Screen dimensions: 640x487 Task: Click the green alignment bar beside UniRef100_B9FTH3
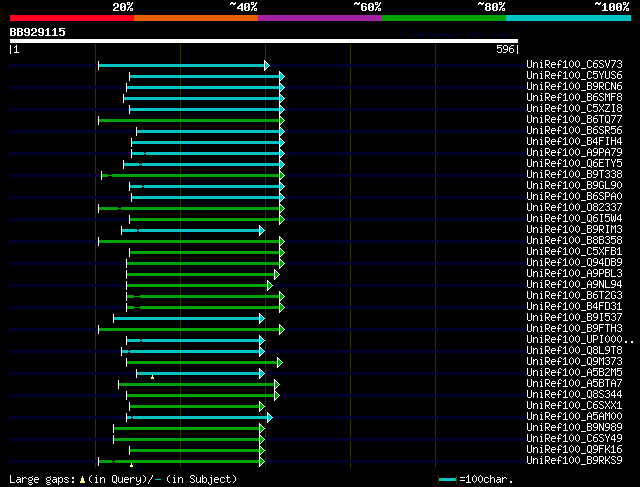(x=189, y=330)
